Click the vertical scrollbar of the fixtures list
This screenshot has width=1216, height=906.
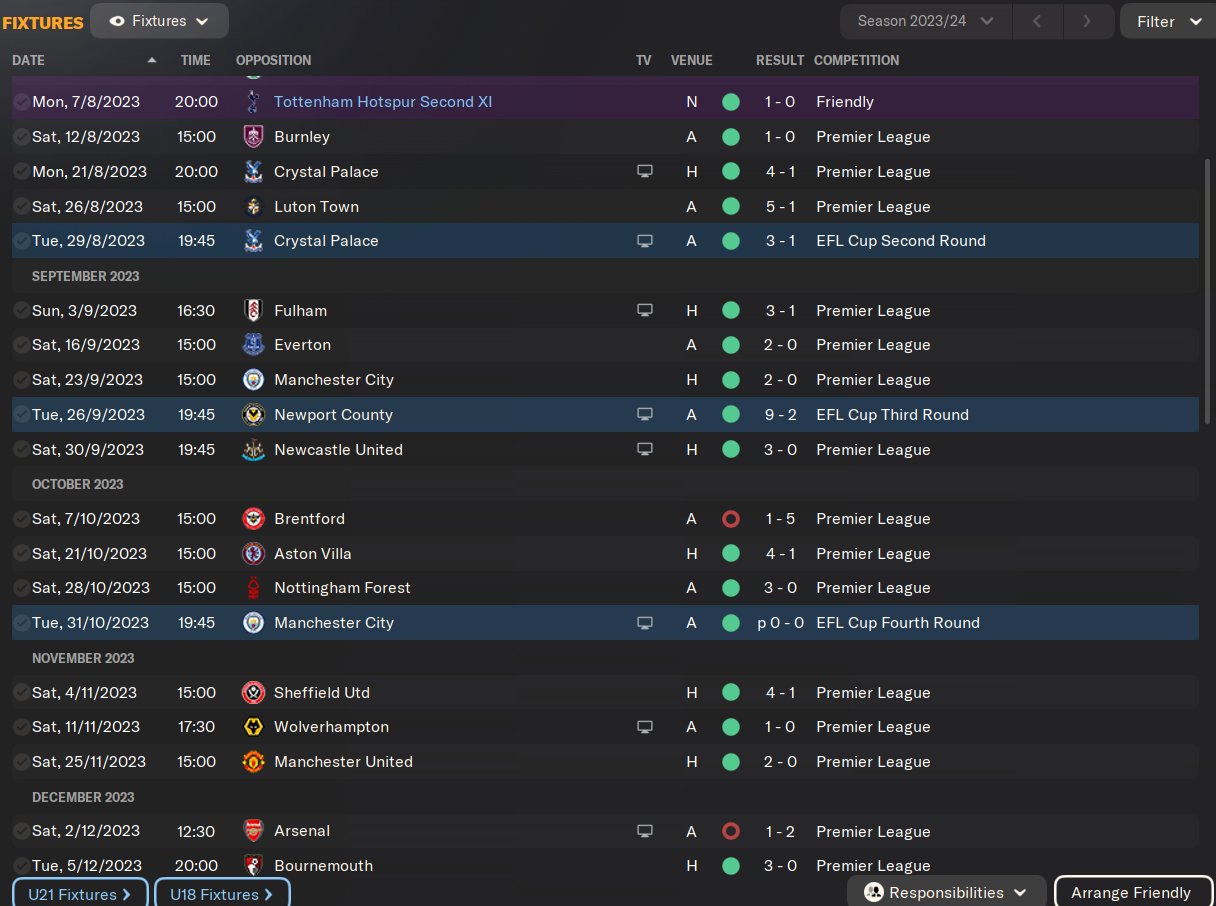click(1208, 300)
